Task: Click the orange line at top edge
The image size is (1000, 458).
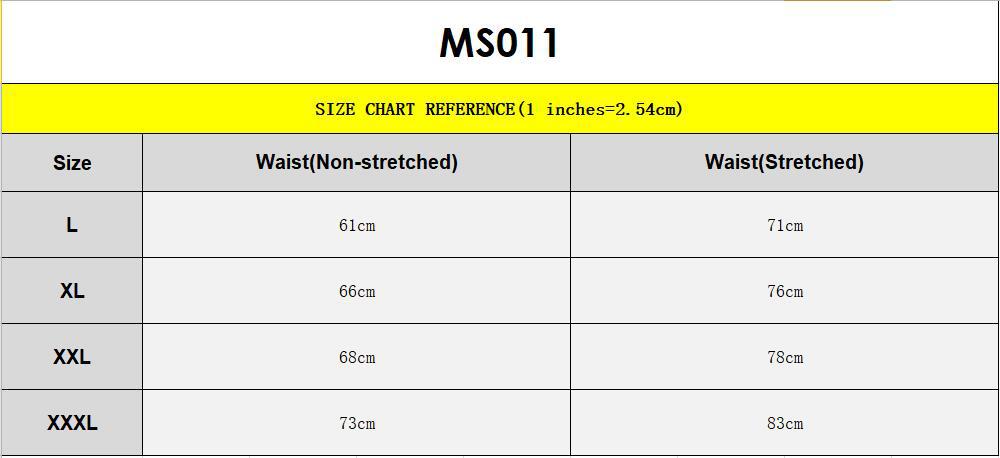Action: tap(836, 1)
